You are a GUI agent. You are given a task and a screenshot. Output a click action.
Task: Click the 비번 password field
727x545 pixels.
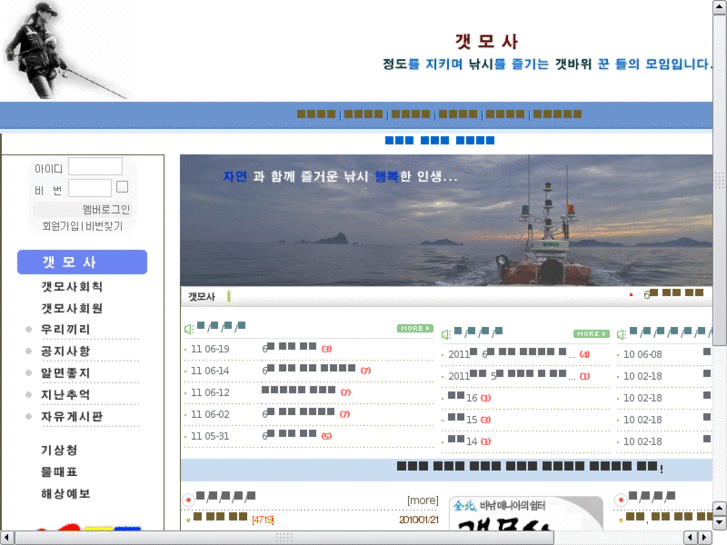click(x=90, y=188)
